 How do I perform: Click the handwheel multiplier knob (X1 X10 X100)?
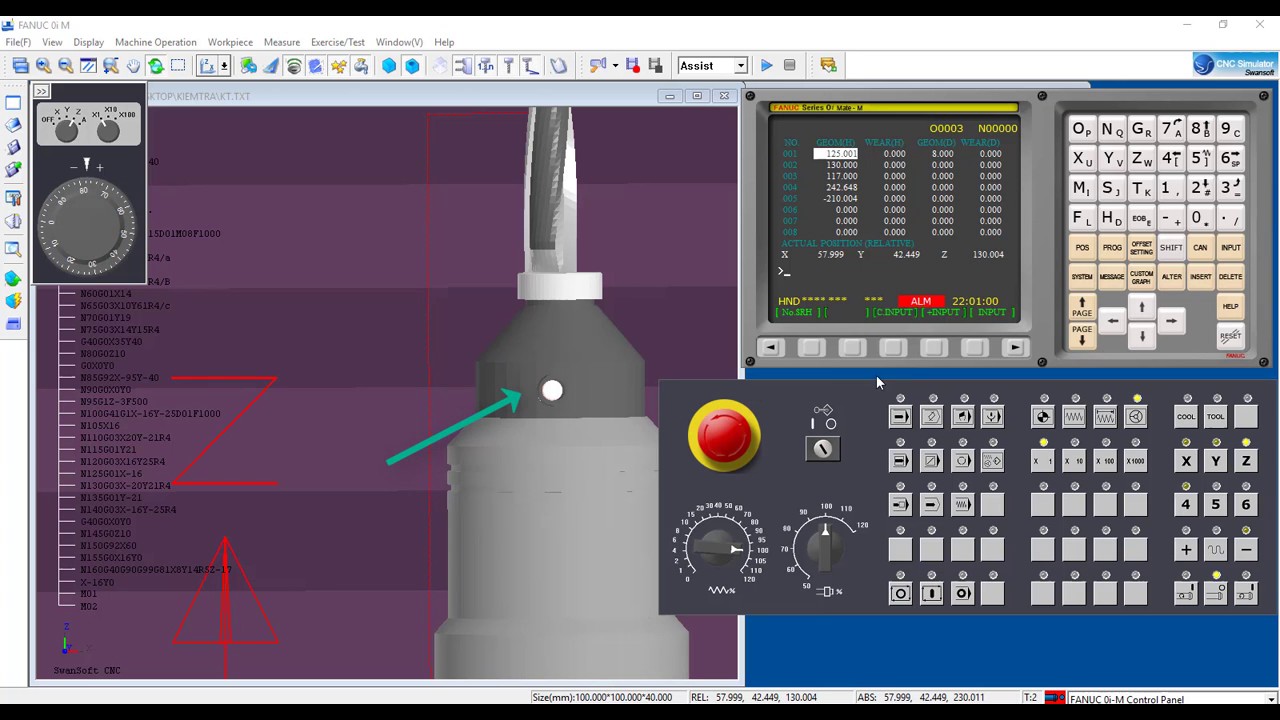pyautogui.click(x=109, y=129)
